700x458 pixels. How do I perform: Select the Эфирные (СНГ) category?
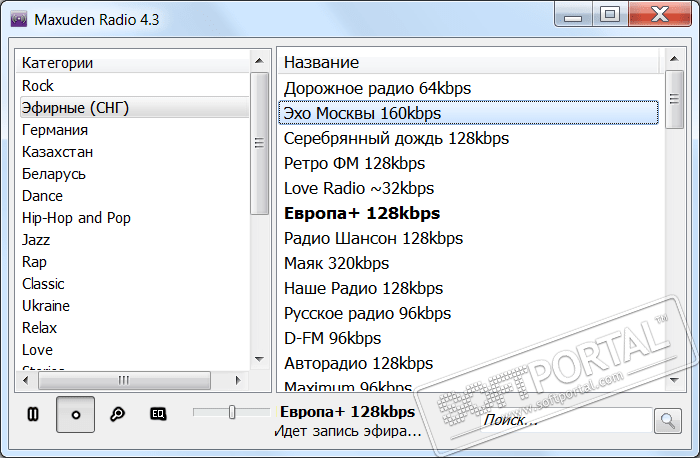pos(134,108)
